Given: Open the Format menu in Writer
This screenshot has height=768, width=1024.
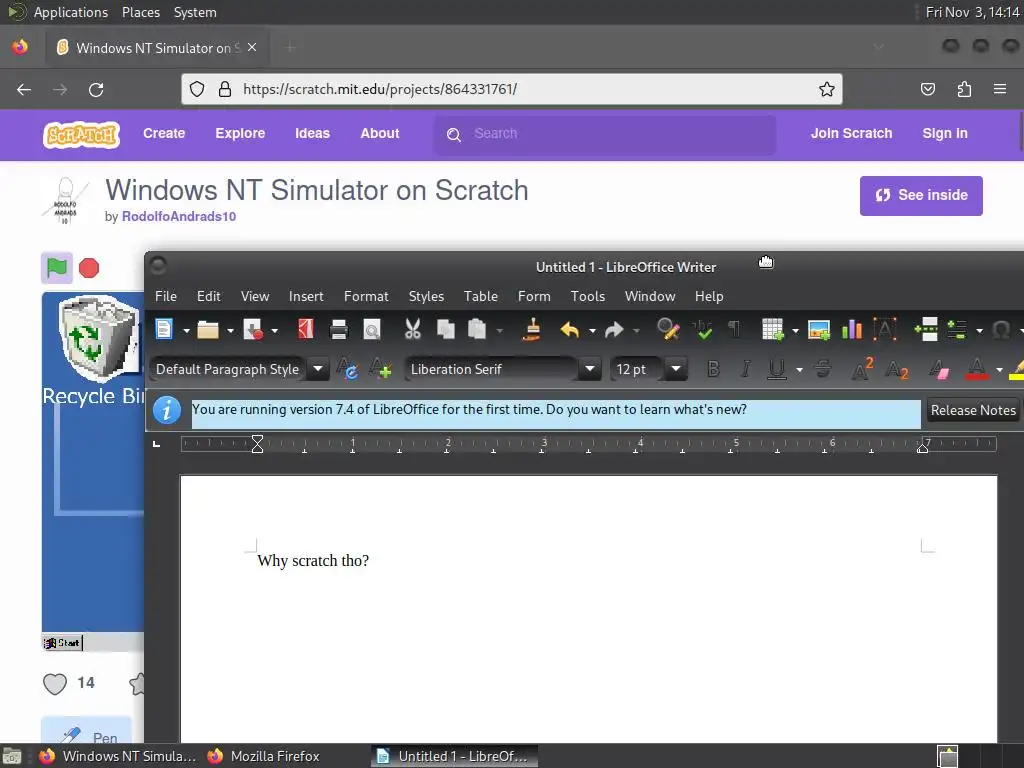Looking at the screenshot, I should (366, 296).
